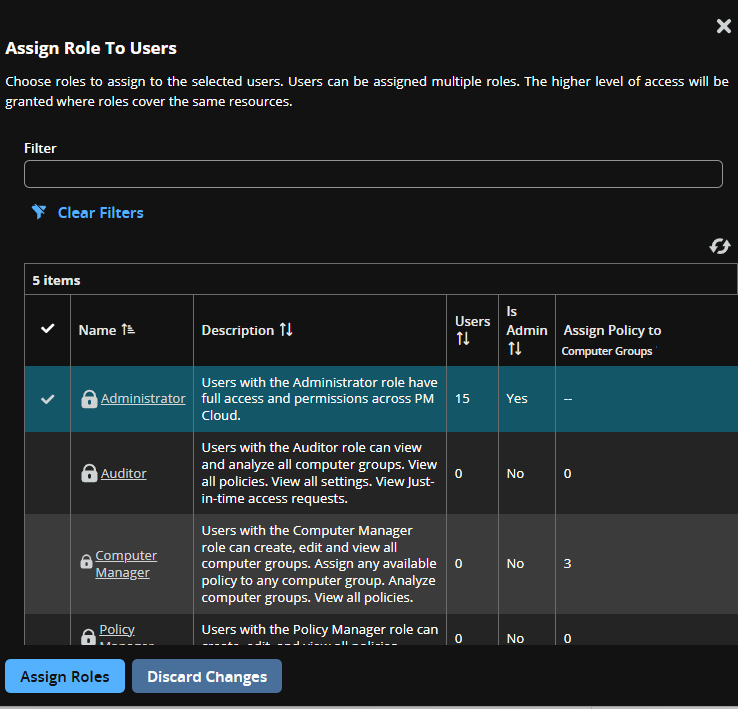Click the Administrator role description text
The height and width of the screenshot is (709, 738).
click(x=319, y=398)
